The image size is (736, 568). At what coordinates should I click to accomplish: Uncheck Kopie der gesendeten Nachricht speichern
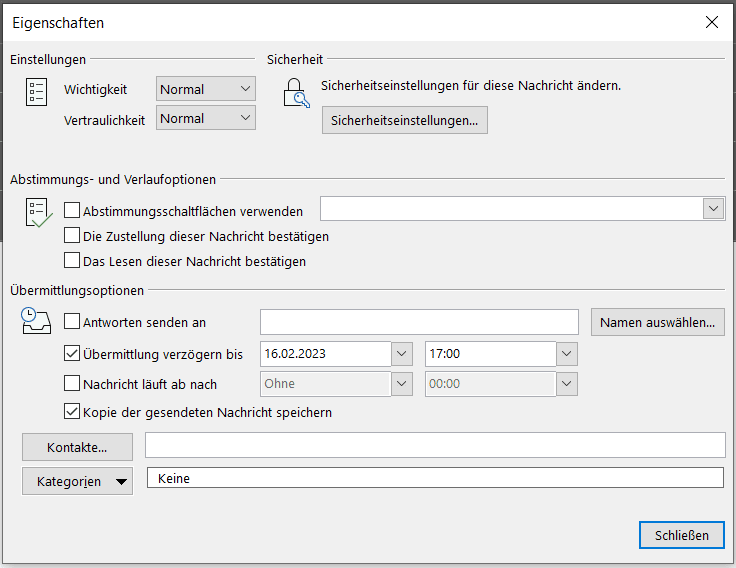click(x=72, y=411)
